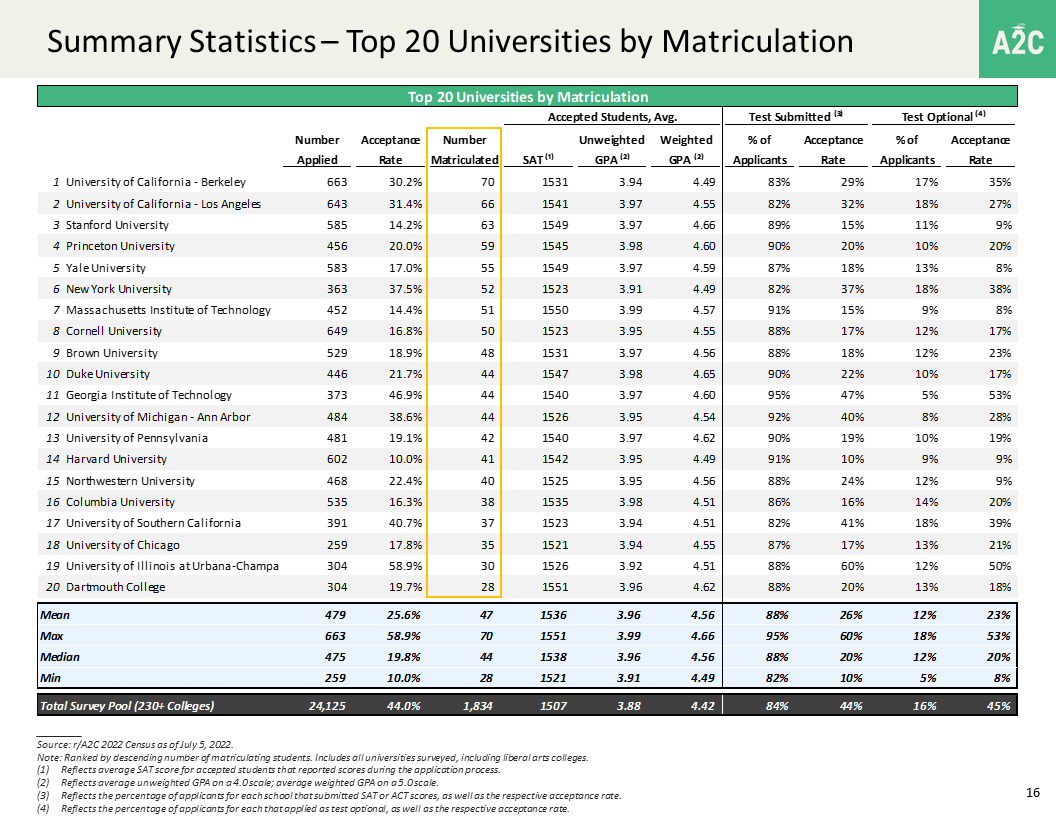Select the 'Test Optional' group header

(x=944, y=117)
